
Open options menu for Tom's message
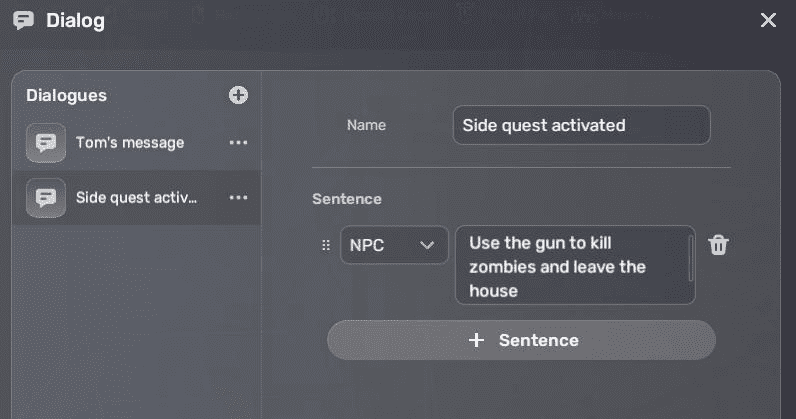click(x=238, y=143)
